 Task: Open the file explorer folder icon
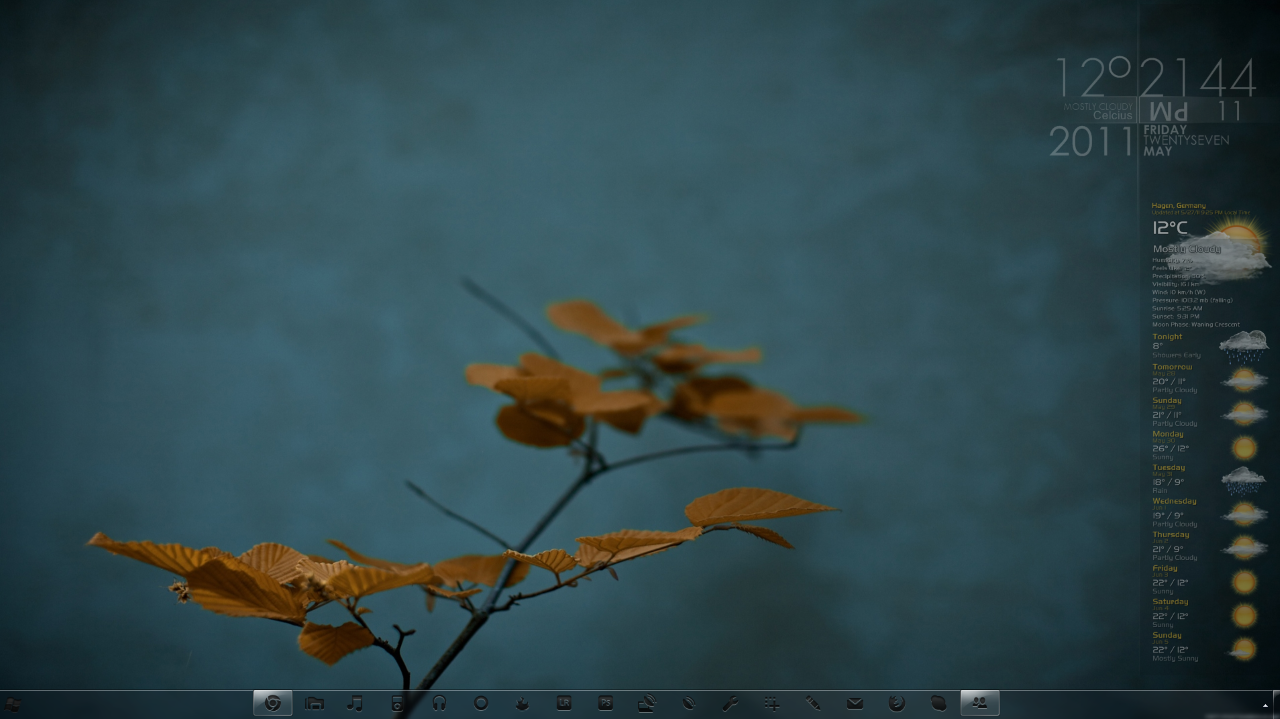point(314,703)
